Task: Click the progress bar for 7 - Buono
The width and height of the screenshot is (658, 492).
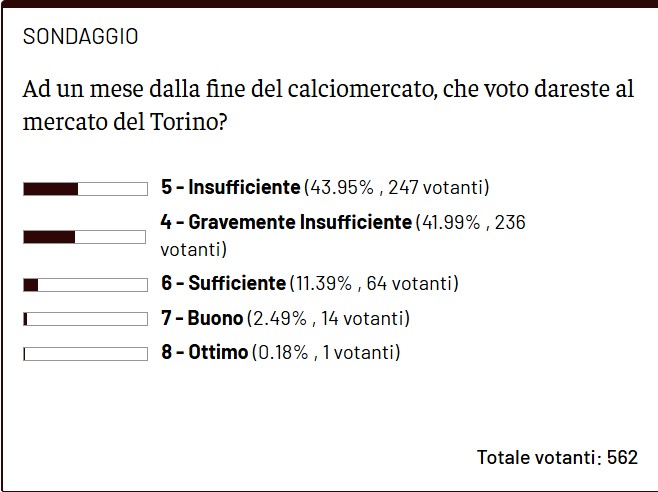Action: click(x=85, y=319)
